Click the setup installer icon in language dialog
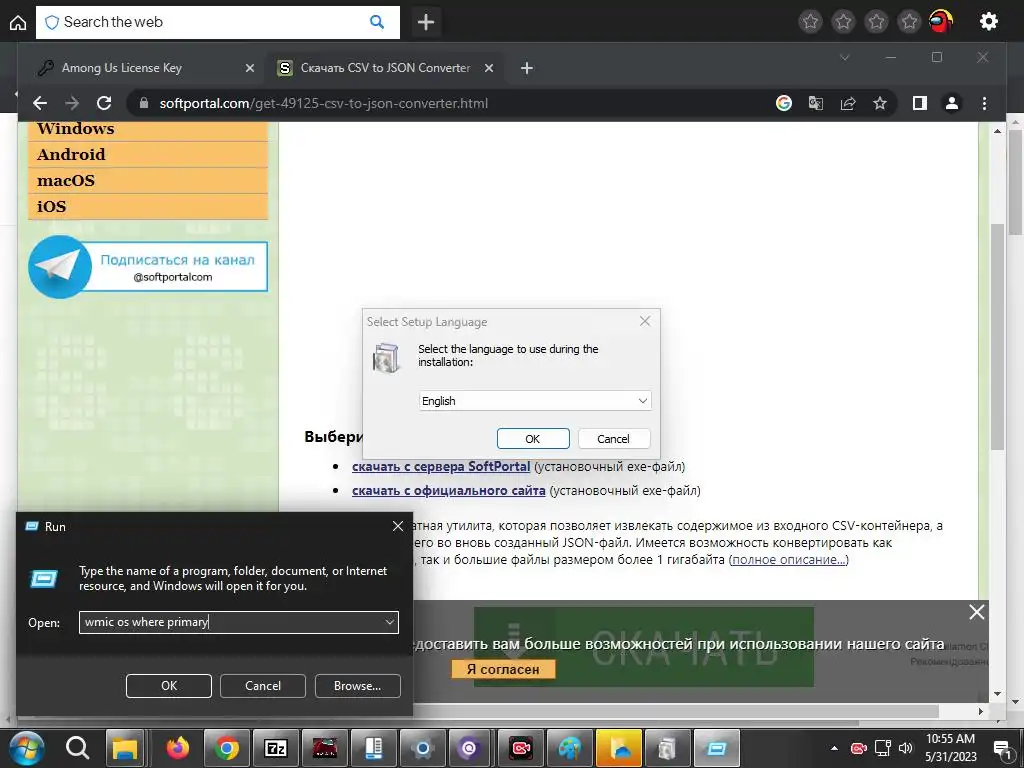This screenshot has width=1024, height=768. [x=386, y=357]
